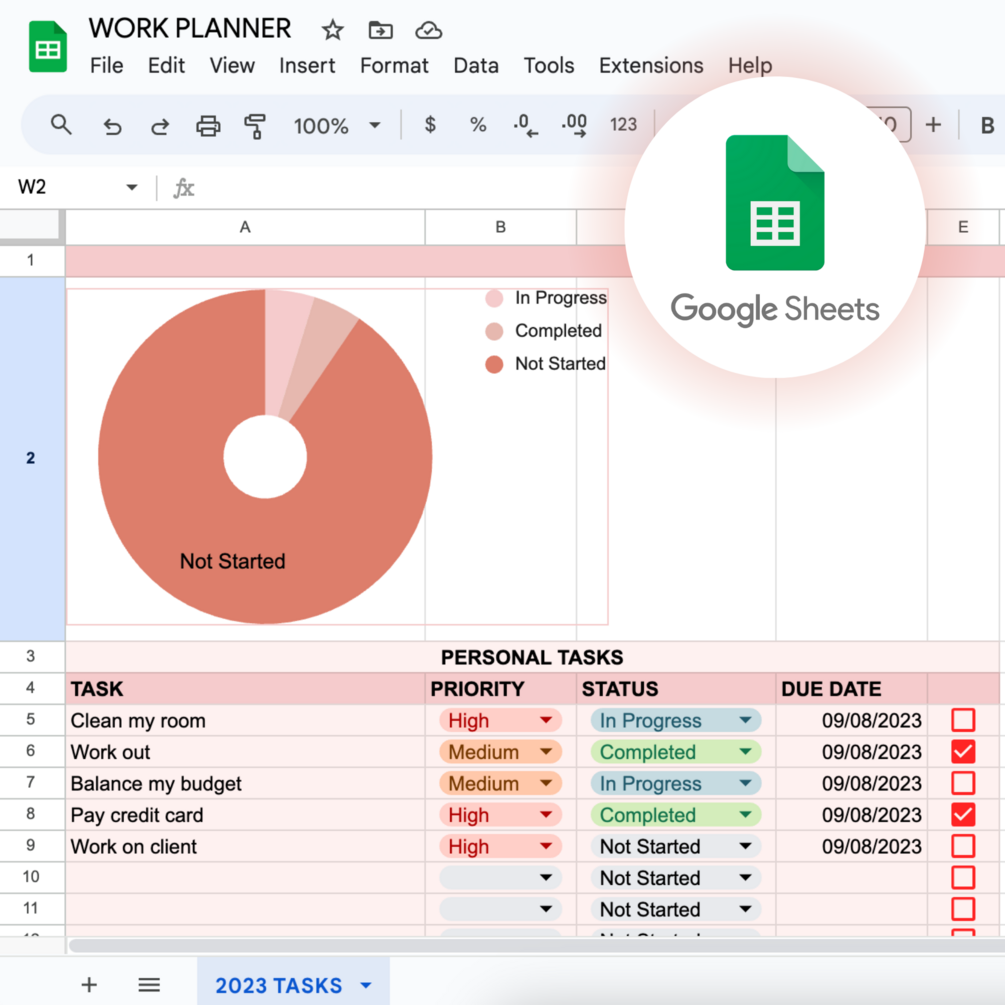Open the Priority dropdown for Pay credit card
Image resolution: width=1005 pixels, height=1005 pixels.
(545, 814)
